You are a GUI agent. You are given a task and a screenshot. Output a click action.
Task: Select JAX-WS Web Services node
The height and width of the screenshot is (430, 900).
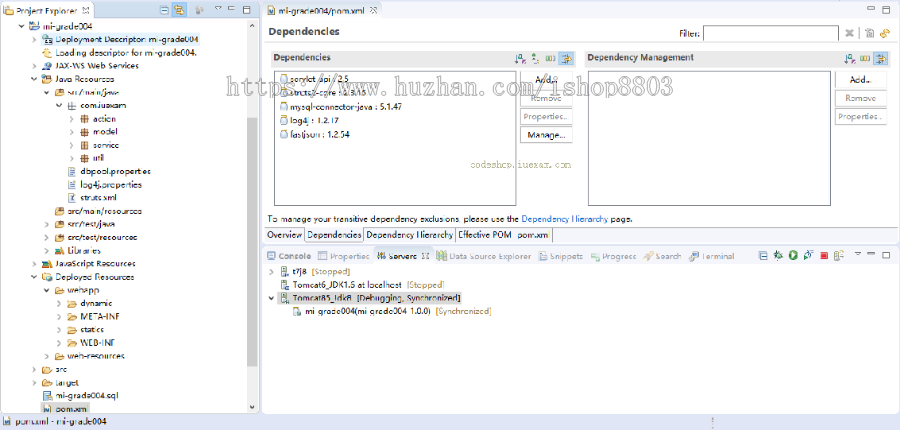pyautogui.click(x=91, y=66)
